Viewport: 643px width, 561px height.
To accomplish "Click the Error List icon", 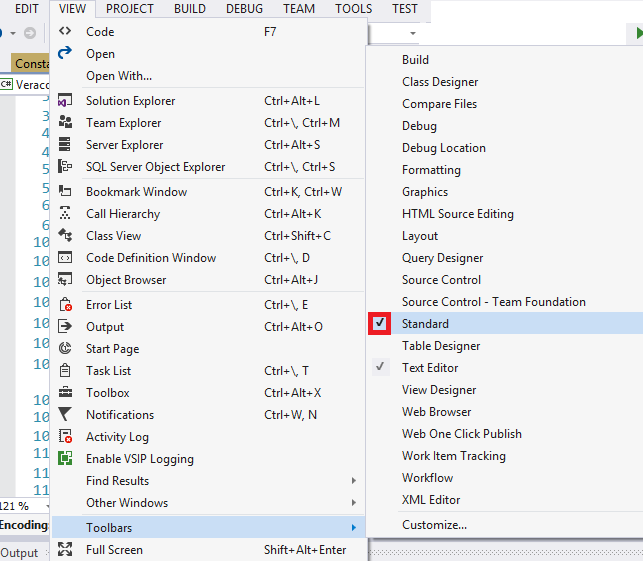I will [66, 305].
